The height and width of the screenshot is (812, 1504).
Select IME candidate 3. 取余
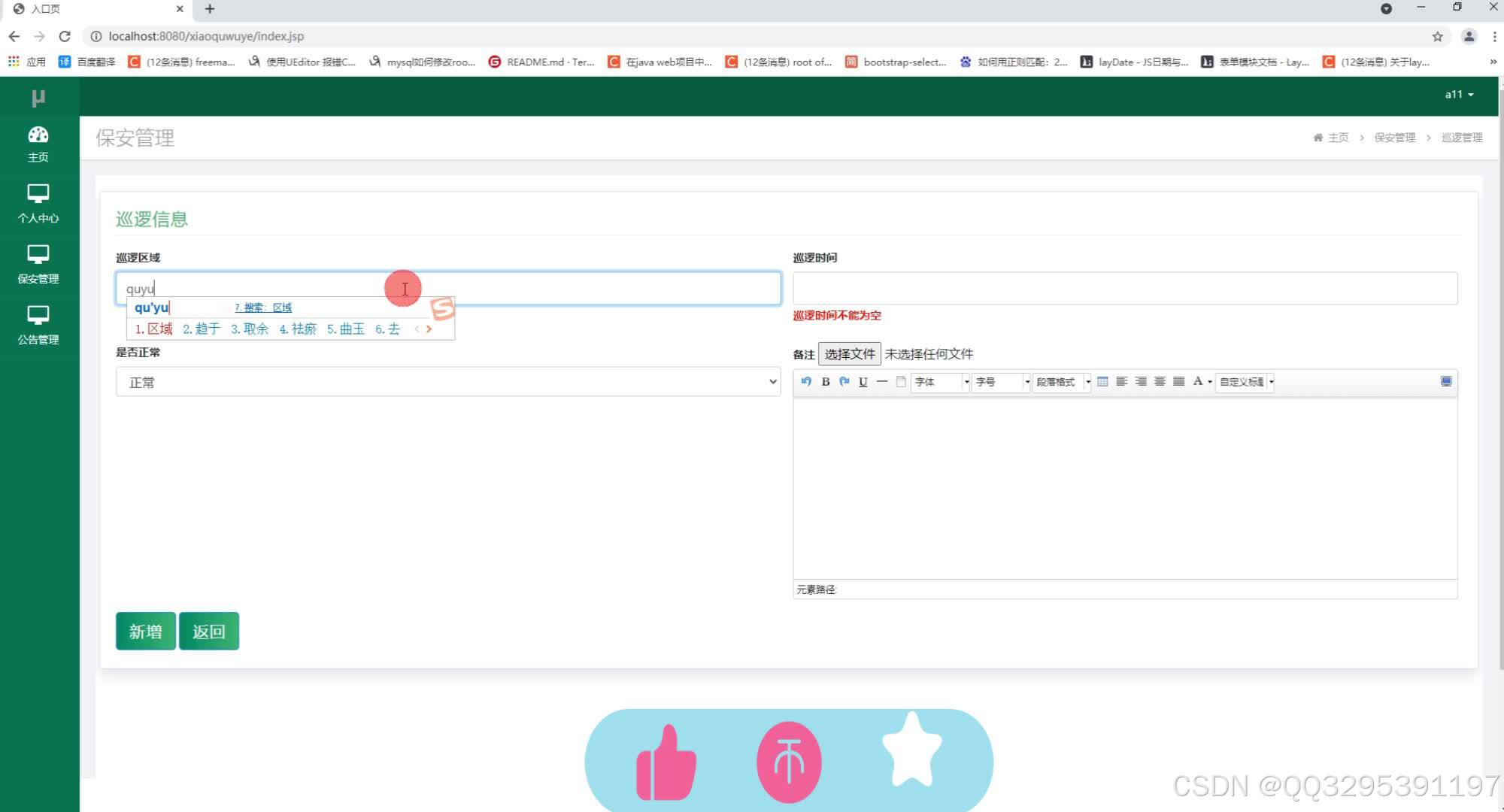[x=249, y=329]
